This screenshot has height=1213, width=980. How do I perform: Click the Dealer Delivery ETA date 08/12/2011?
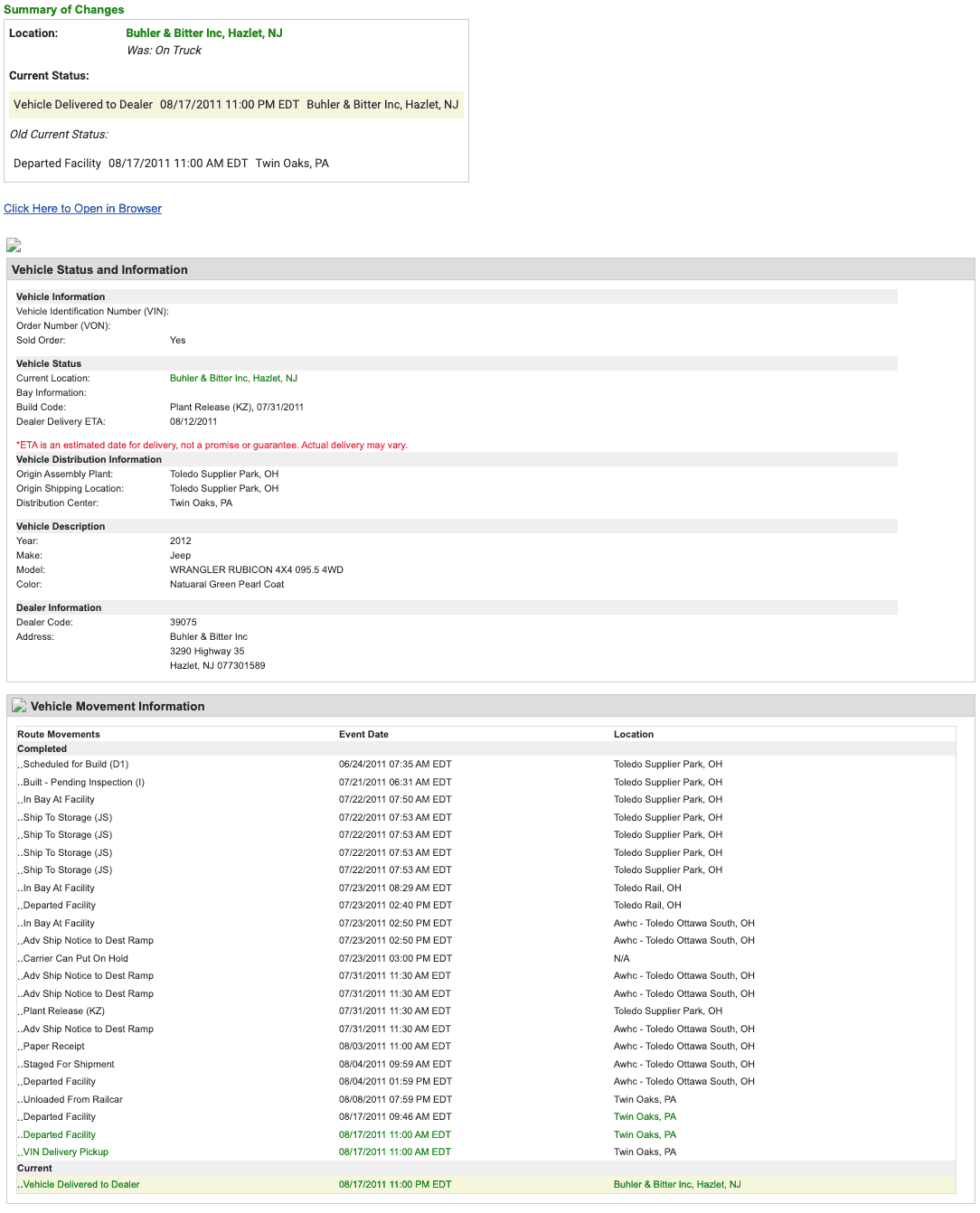pos(193,421)
